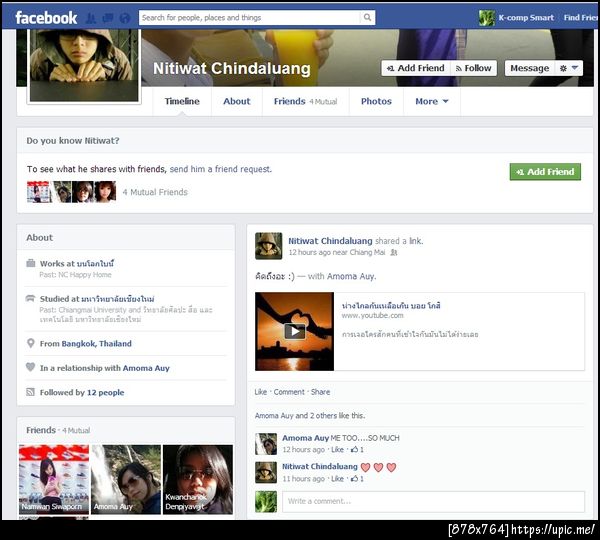Open notifications globe icon
The height and width of the screenshot is (540, 600).
[125, 18]
